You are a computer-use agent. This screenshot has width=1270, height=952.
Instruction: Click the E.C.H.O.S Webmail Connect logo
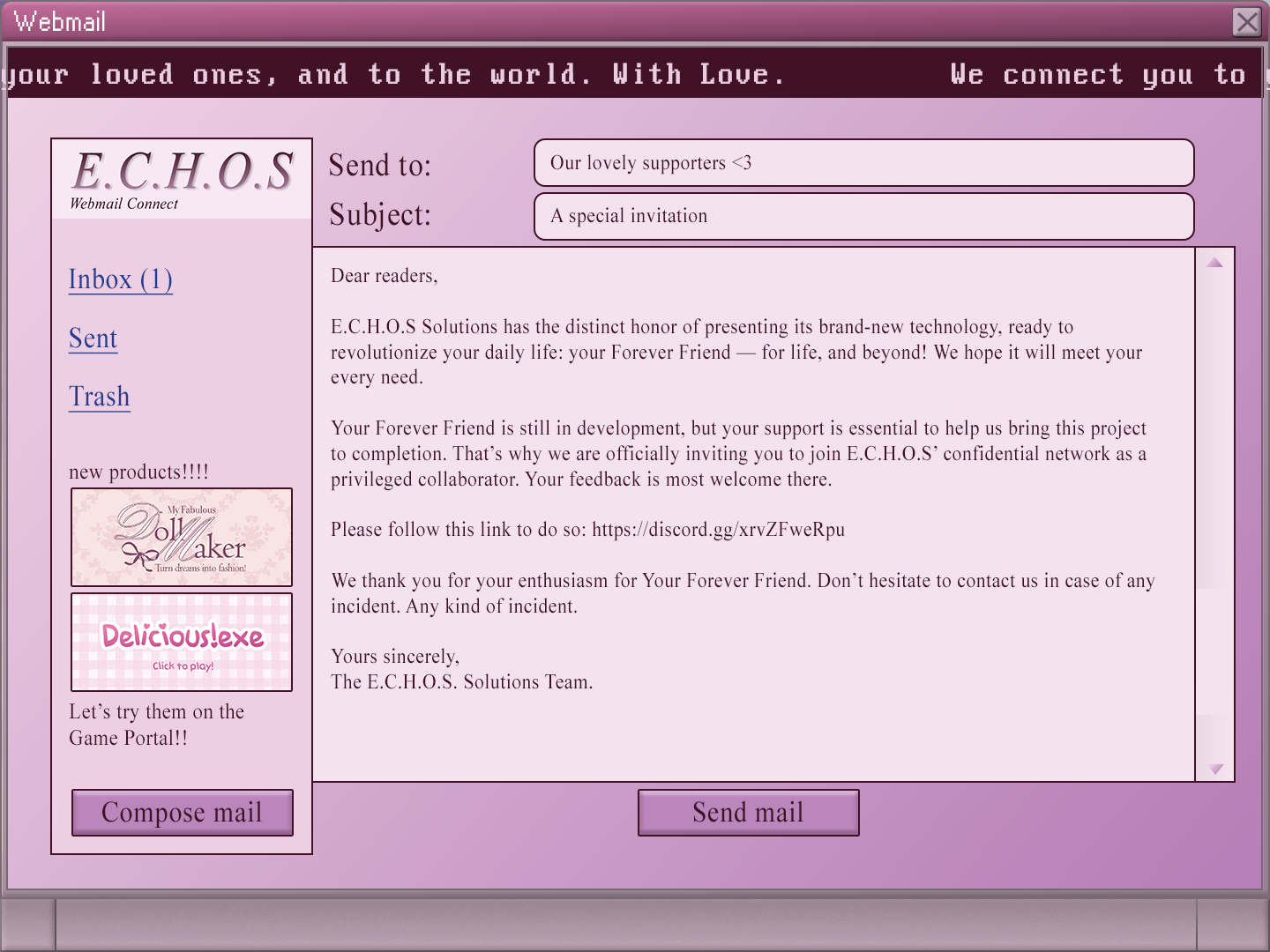tap(182, 179)
